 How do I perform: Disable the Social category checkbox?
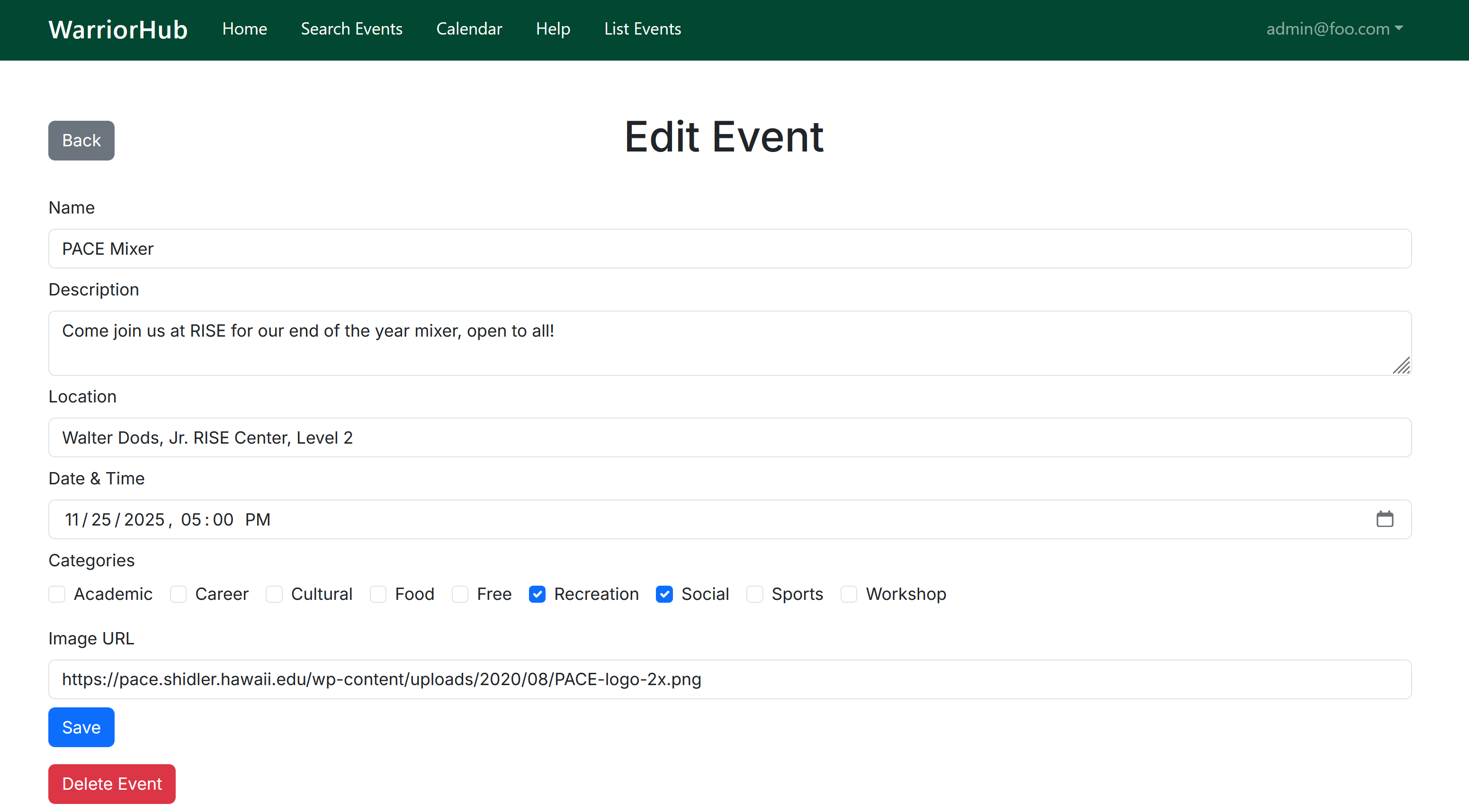tap(664, 594)
